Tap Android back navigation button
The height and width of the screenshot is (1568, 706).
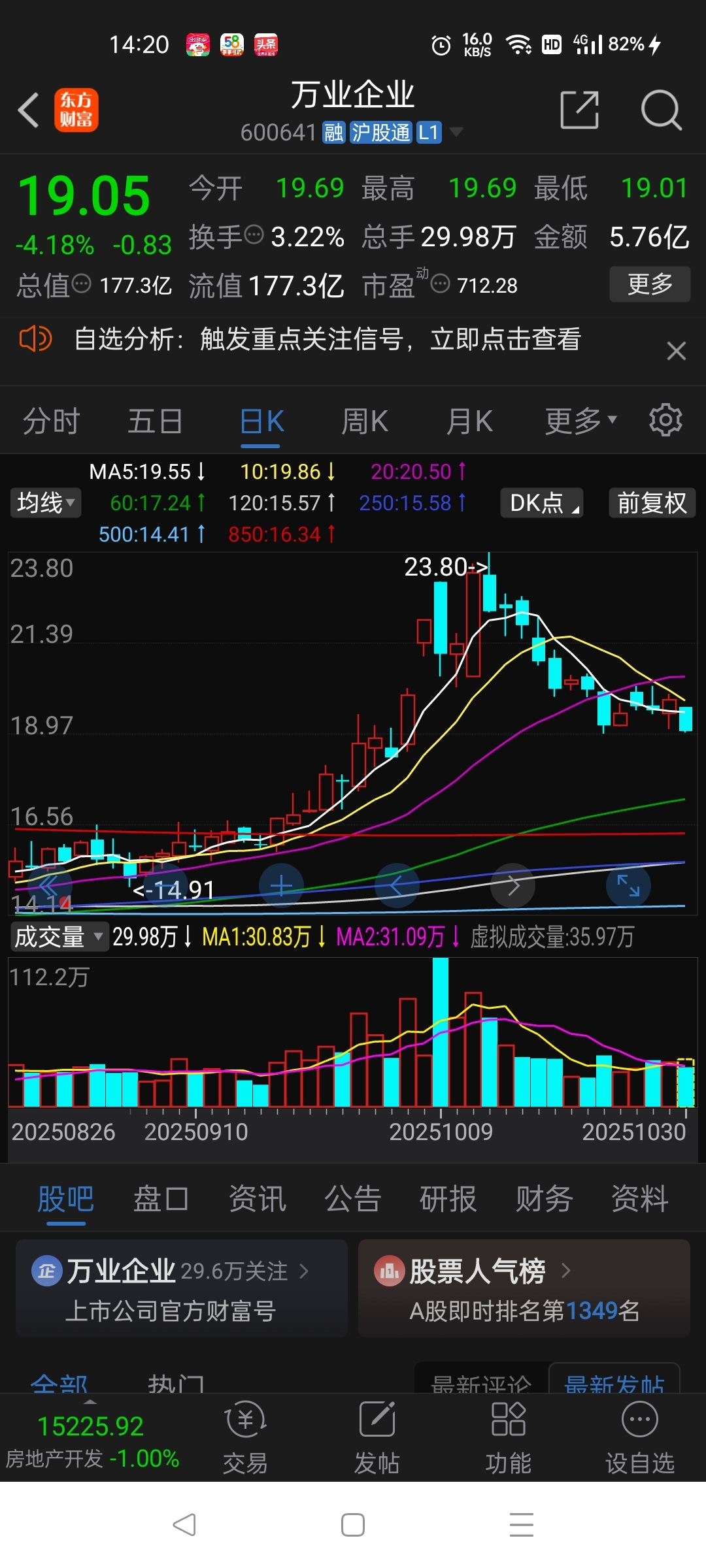pyautogui.click(x=184, y=1525)
